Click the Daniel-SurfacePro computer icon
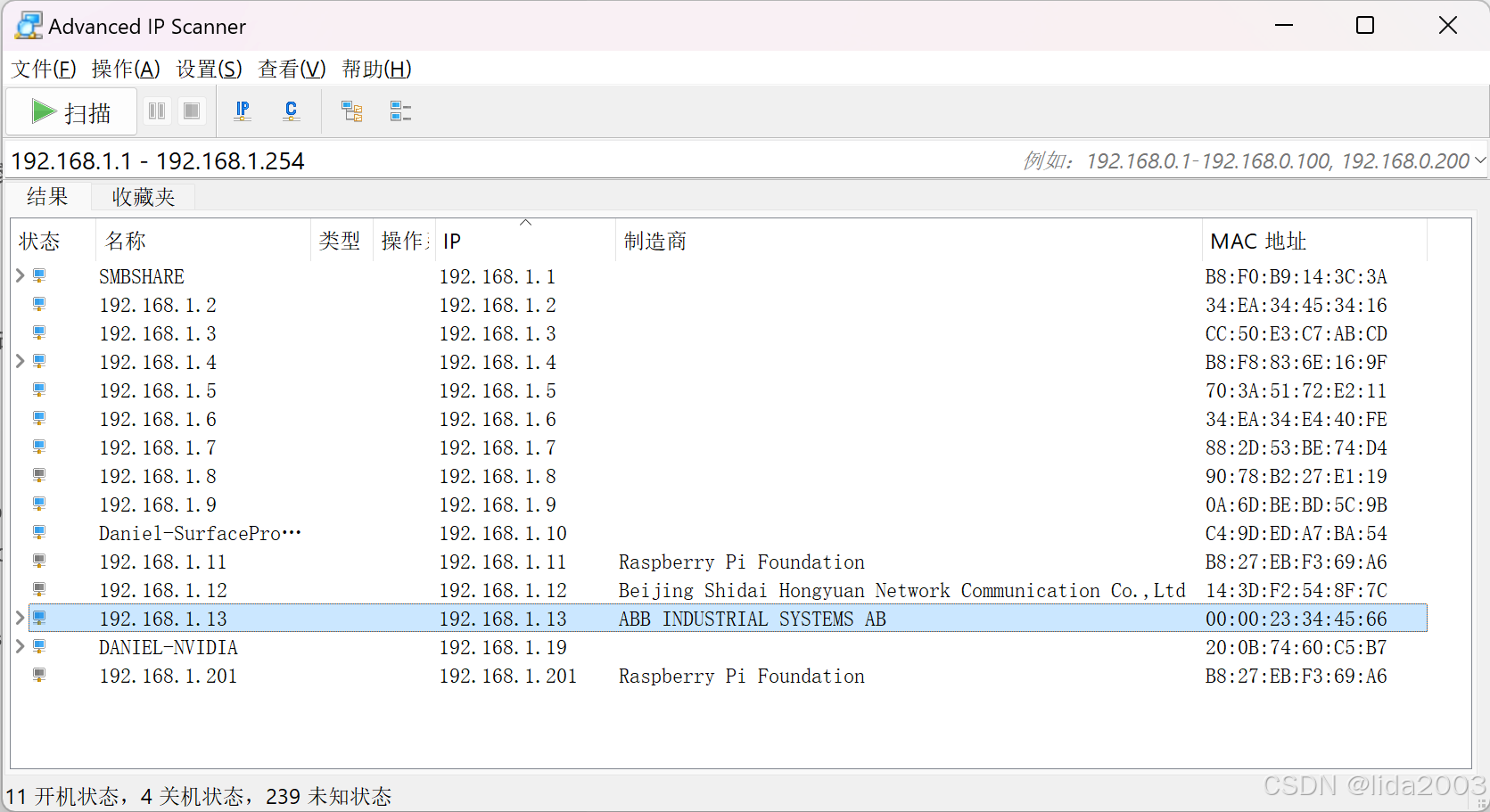1490x812 pixels. coord(39,533)
